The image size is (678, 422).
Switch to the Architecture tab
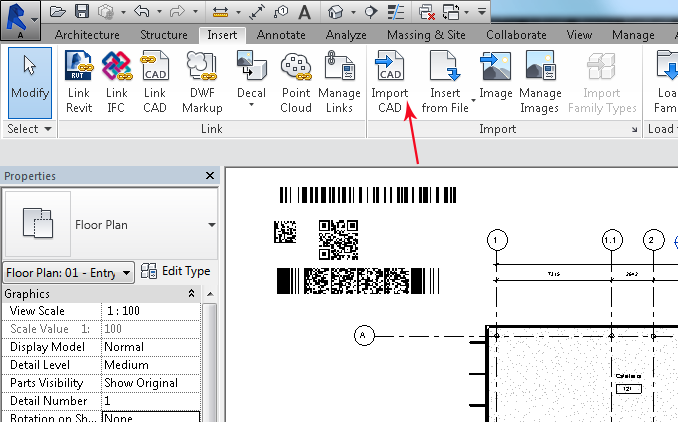[x=87, y=35]
